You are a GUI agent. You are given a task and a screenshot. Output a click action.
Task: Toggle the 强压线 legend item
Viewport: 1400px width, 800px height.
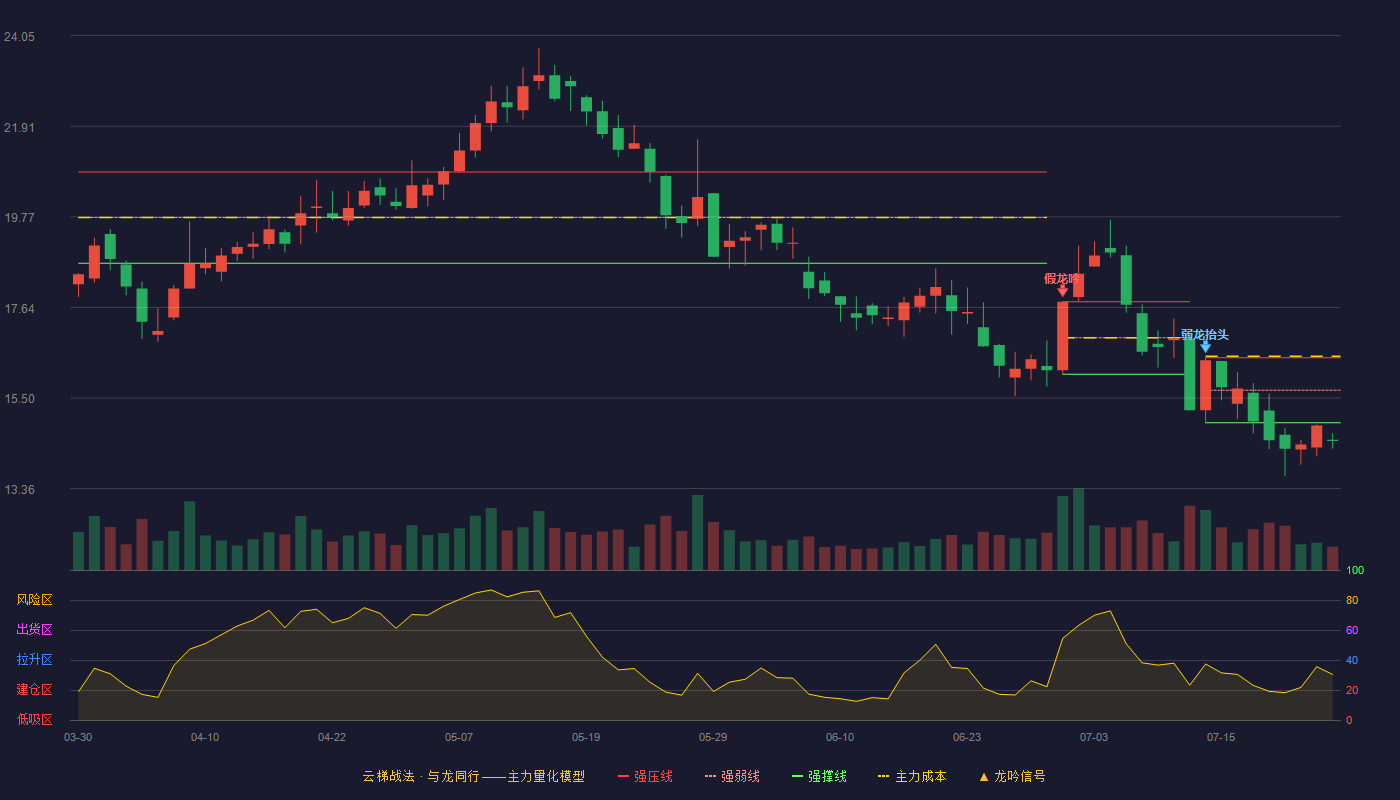645,776
